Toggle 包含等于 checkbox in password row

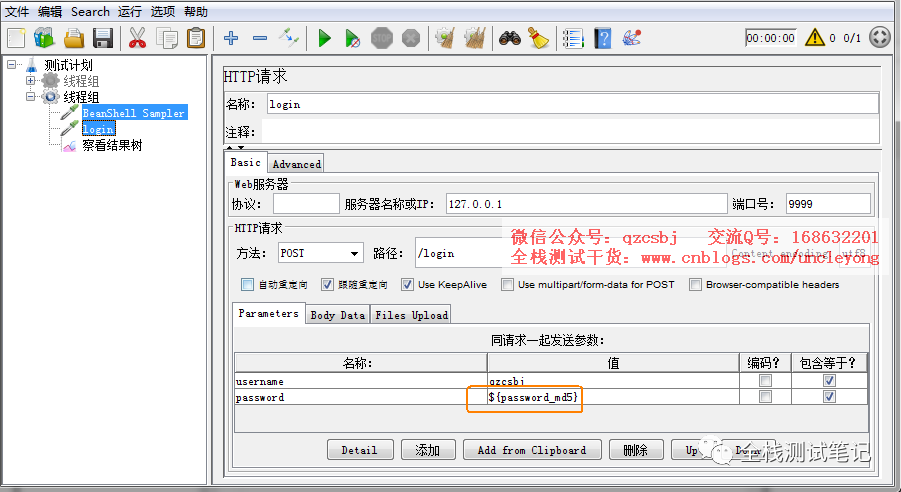tap(829, 397)
